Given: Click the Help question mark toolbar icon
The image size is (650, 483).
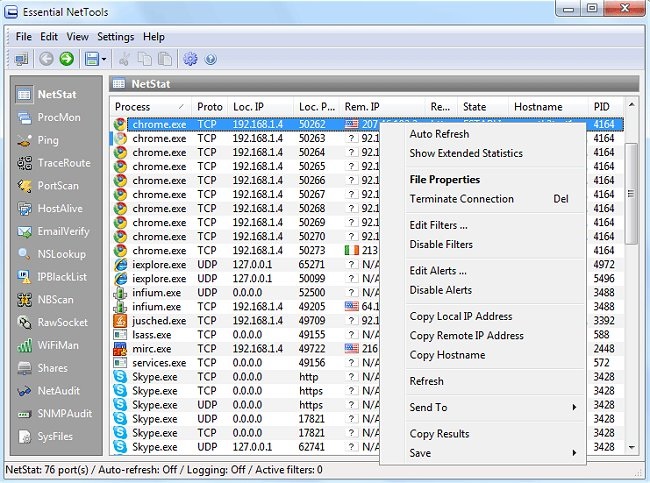Looking at the screenshot, I should (x=211, y=59).
